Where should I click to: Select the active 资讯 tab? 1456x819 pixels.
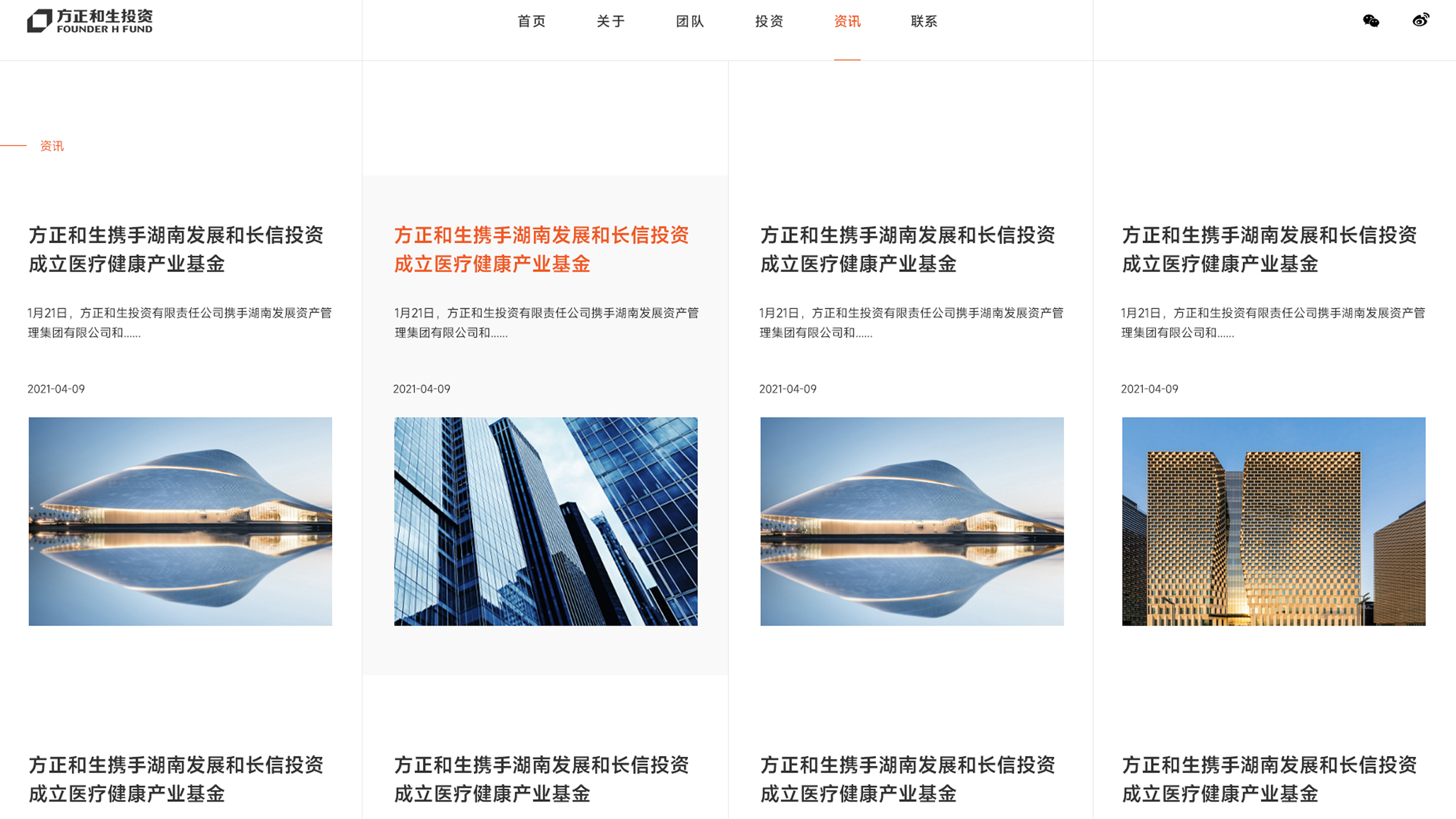click(x=847, y=21)
